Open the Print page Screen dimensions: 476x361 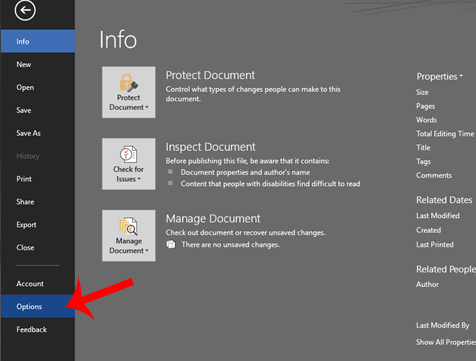(x=38, y=179)
